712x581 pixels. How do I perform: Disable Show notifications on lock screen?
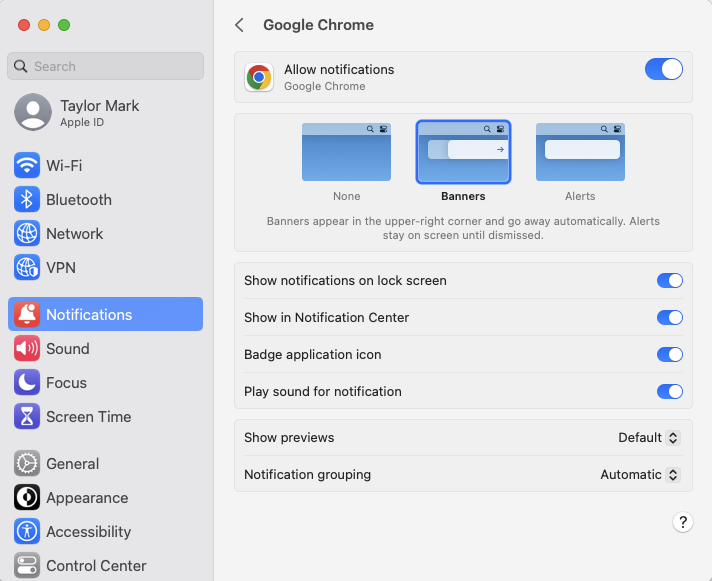coord(669,281)
